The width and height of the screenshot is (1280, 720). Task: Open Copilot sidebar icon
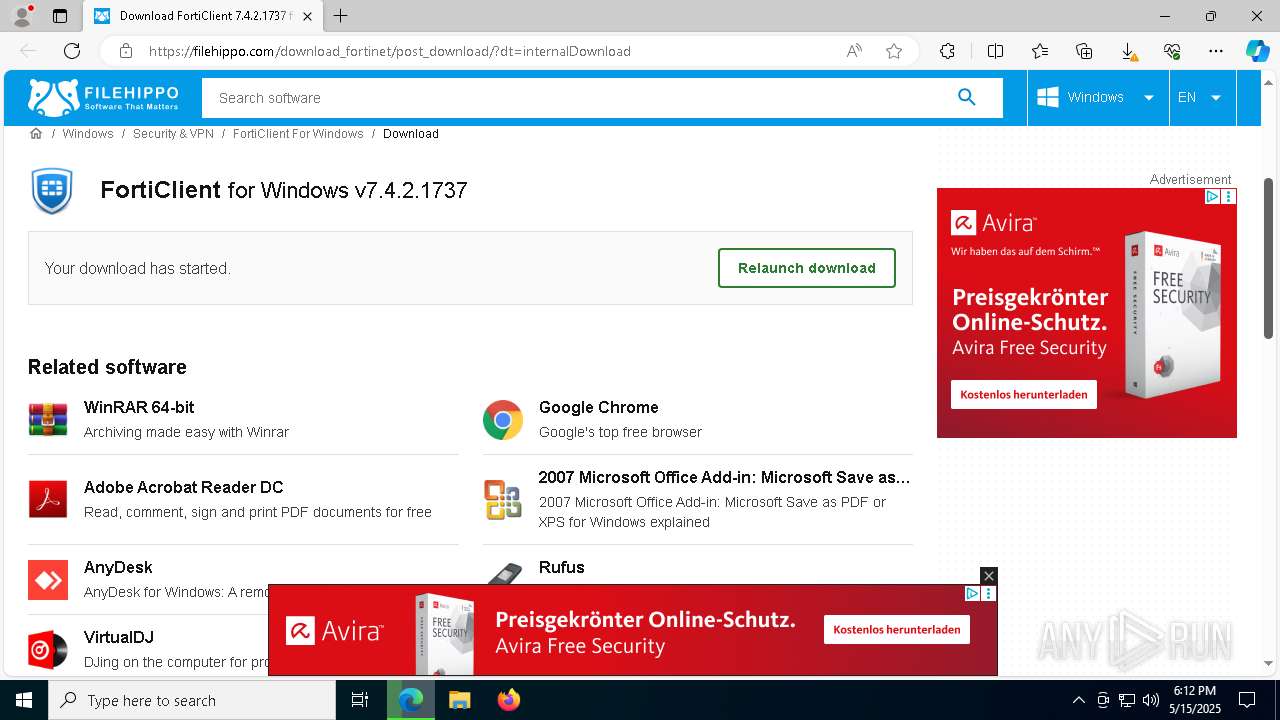(x=1257, y=51)
